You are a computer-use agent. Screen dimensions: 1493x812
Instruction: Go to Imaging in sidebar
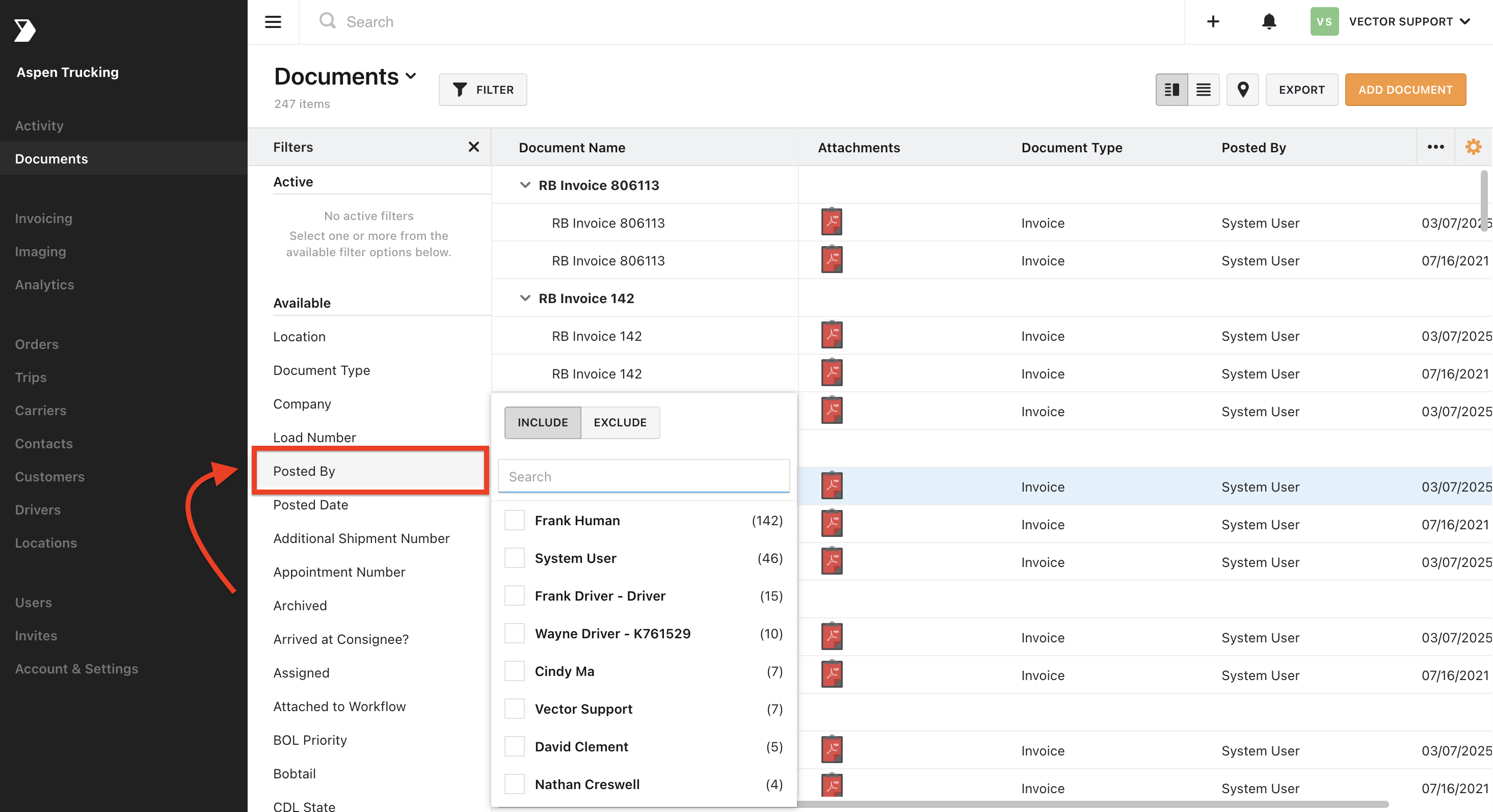40,252
